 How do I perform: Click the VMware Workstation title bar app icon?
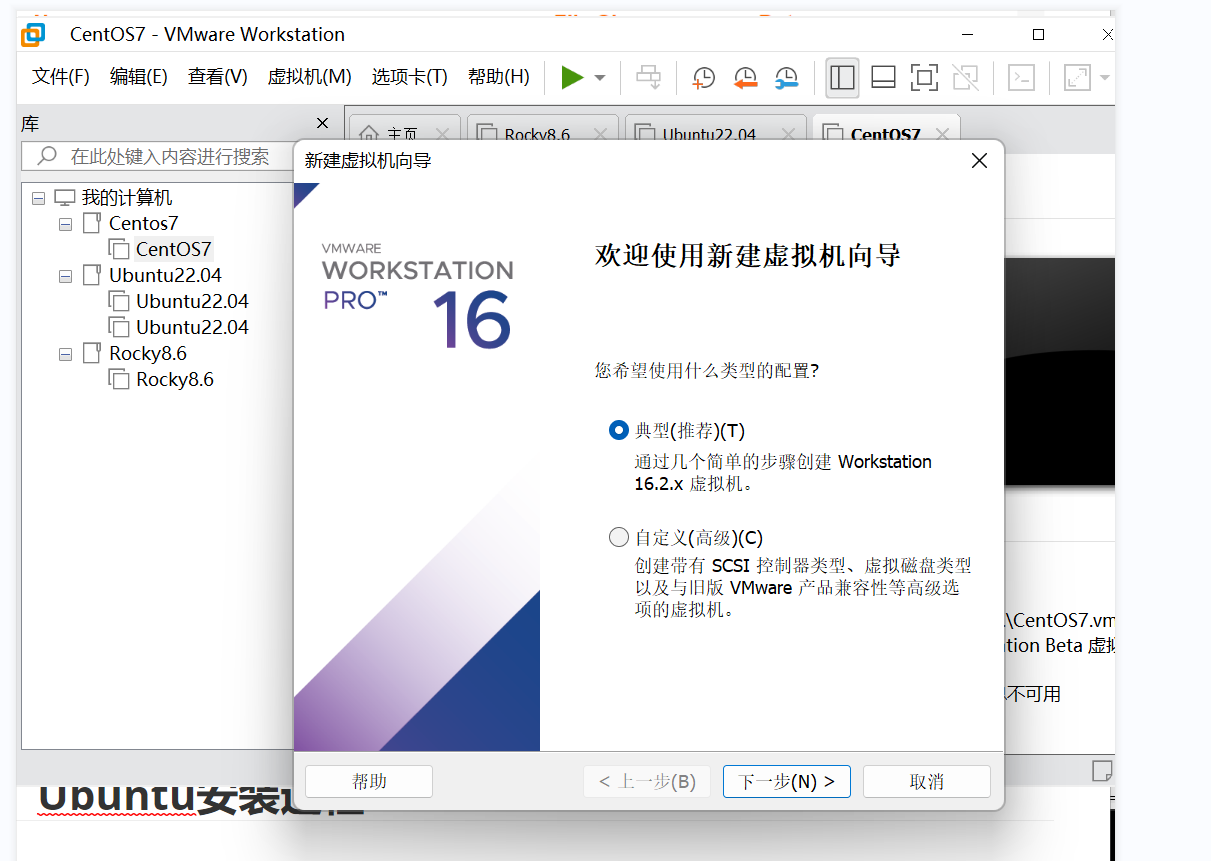pos(33,35)
